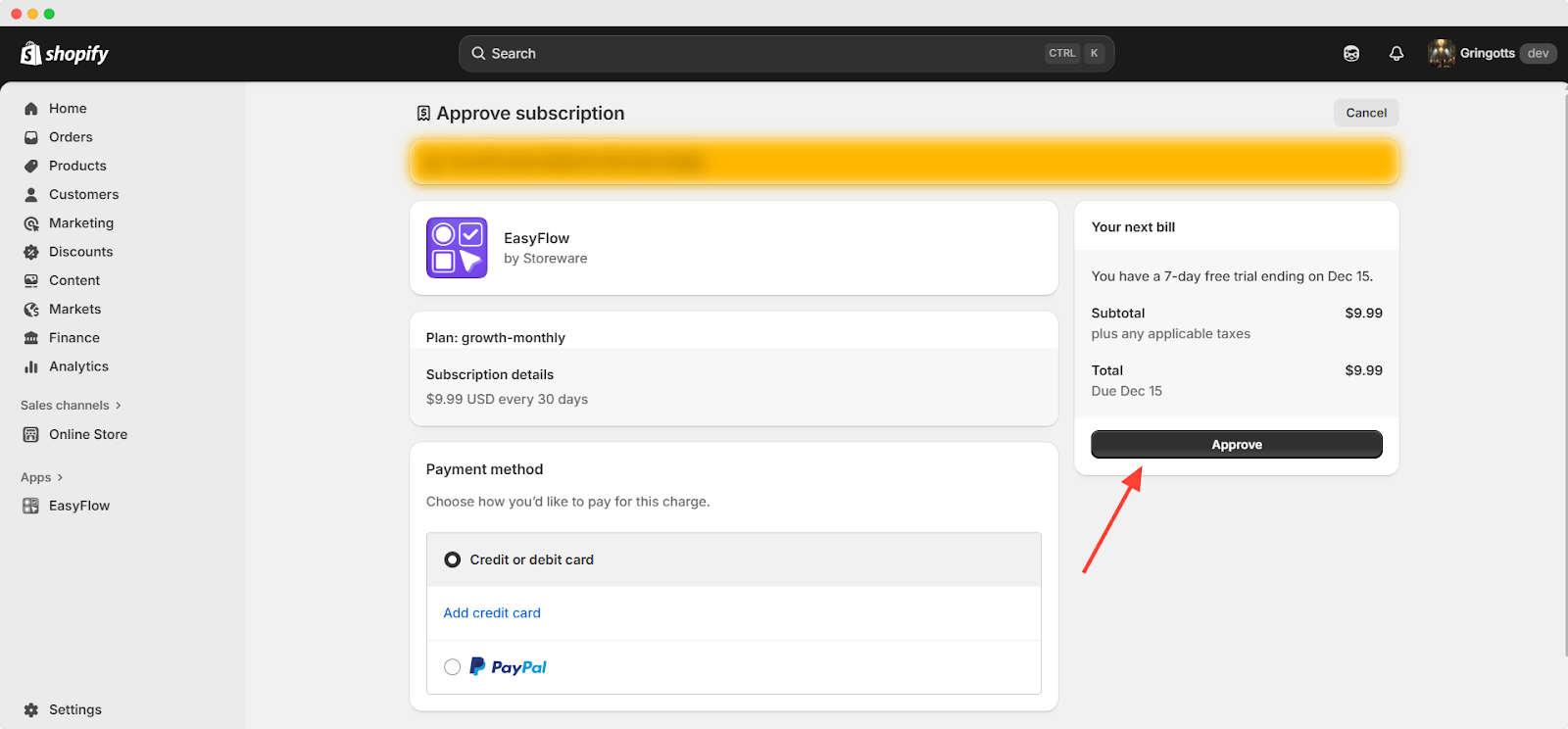Image resolution: width=1568 pixels, height=729 pixels.
Task: Click the Total $9.99 amount
Action: 1363,370
